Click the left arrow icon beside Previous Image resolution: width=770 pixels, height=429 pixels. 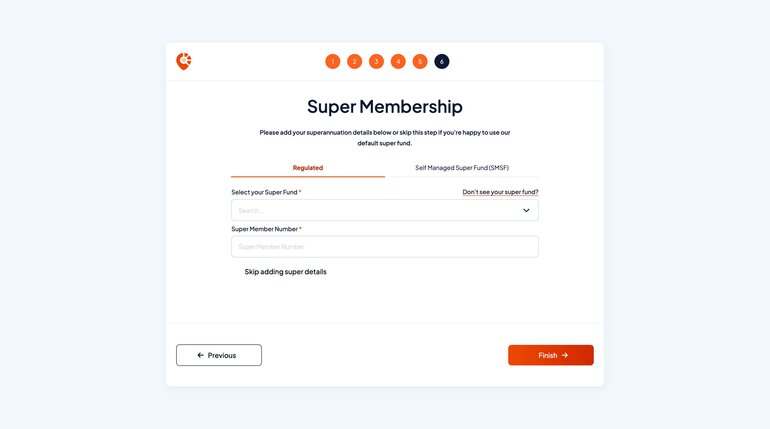coord(200,355)
